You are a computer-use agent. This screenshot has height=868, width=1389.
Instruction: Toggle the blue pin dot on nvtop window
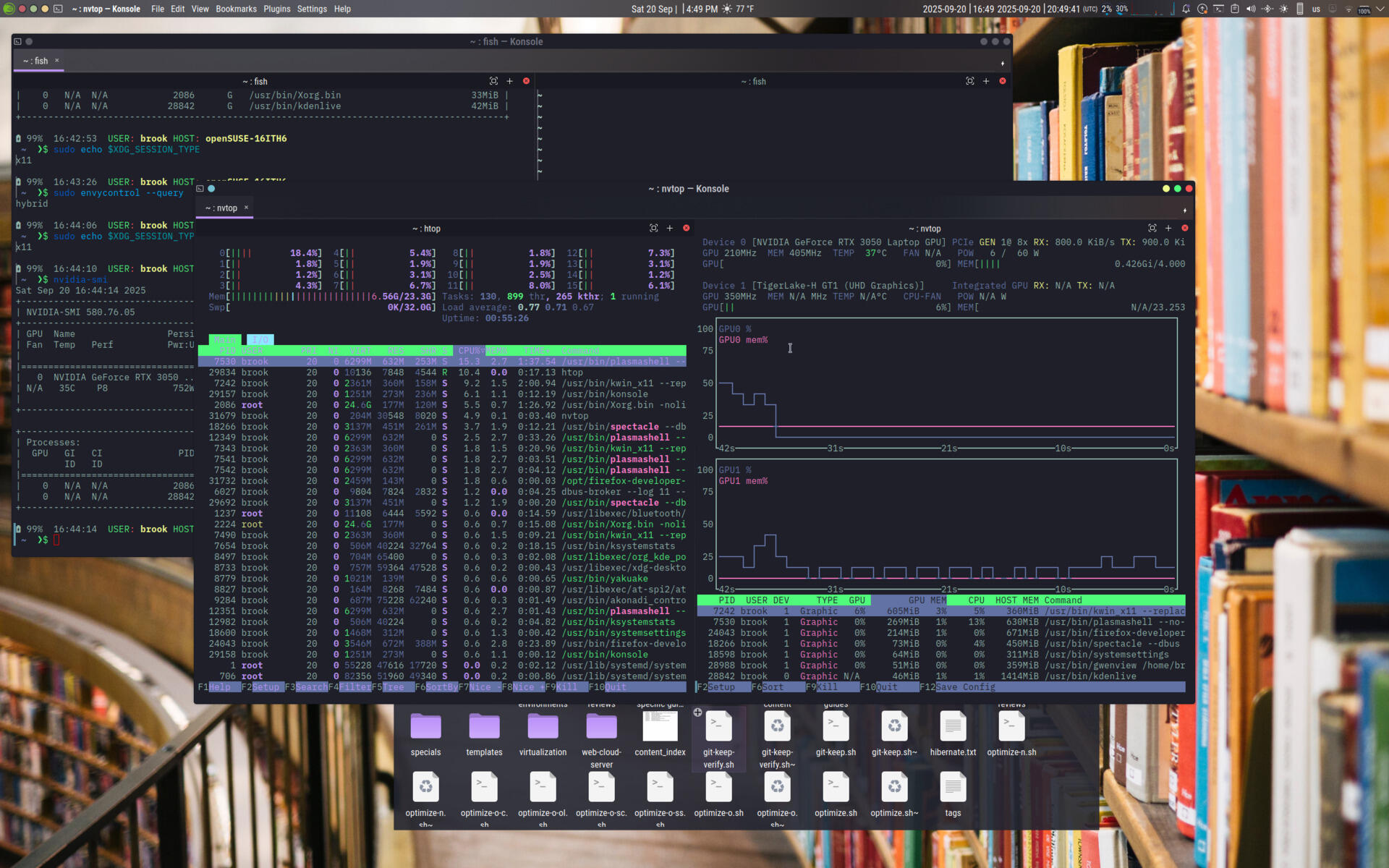(x=211, y=189)
